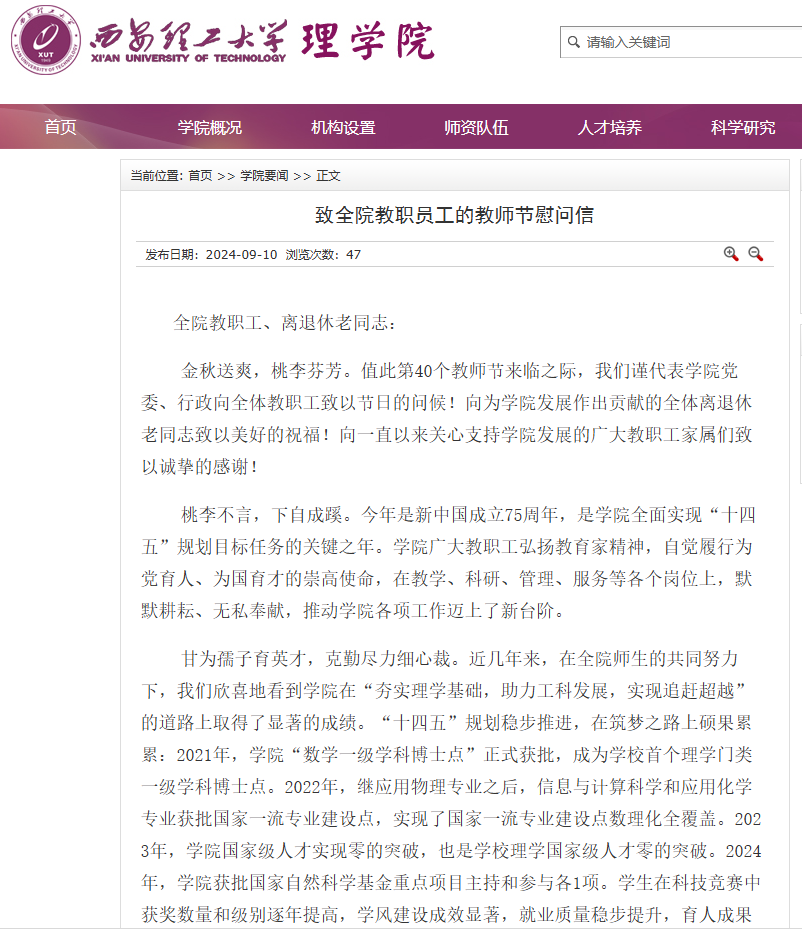The image size is (802, 929).
Task: Click the 浏览次数 view count text
Action: pos(323,255)
